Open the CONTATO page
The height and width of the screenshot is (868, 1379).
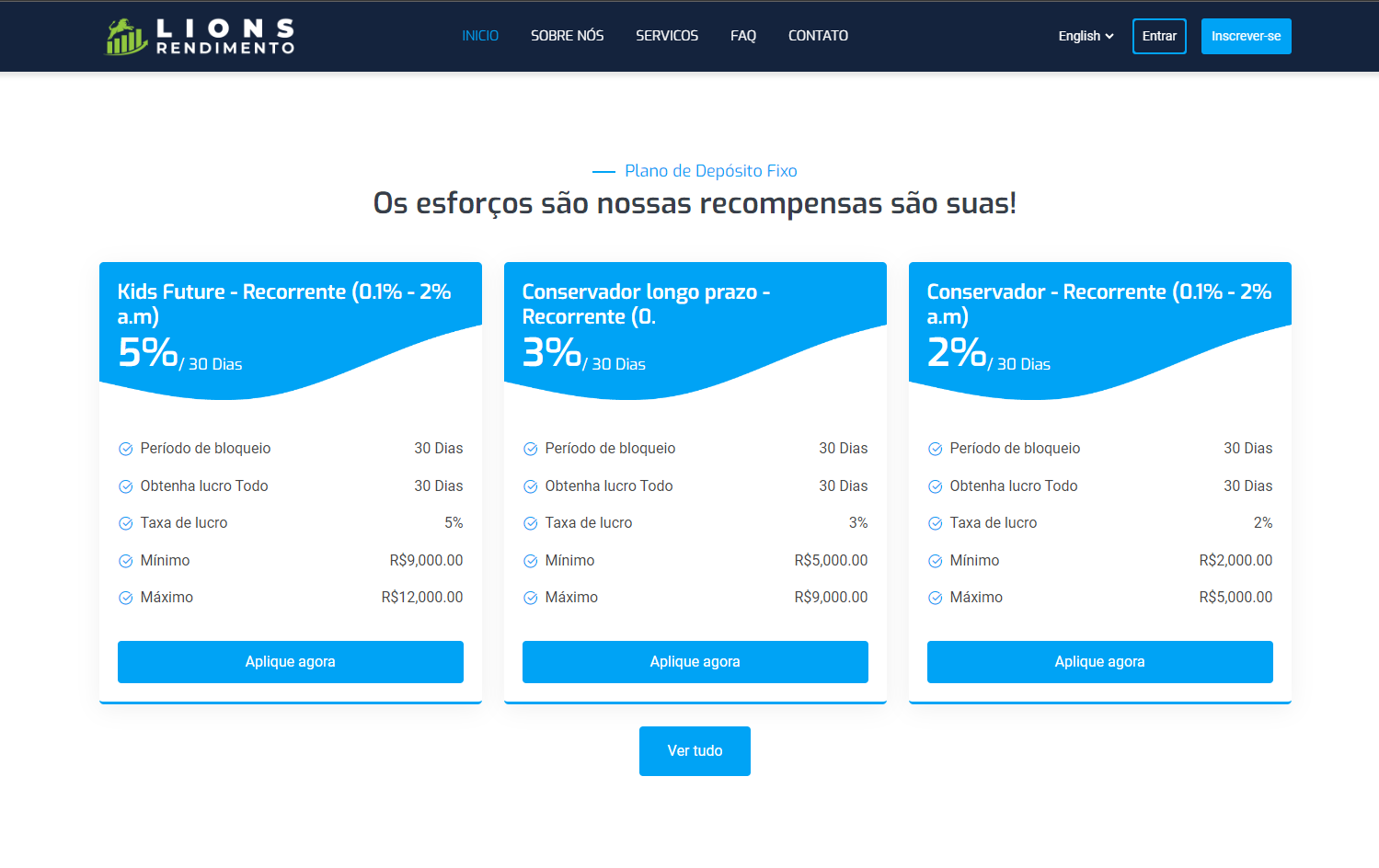(x=817, y=36)
